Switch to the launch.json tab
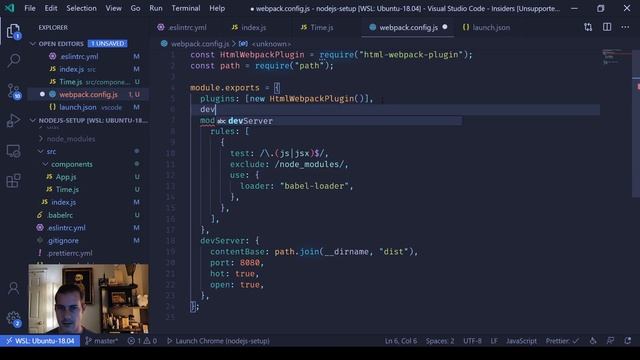Viewport: 640px width, 360px height. (x=487, y=27)
